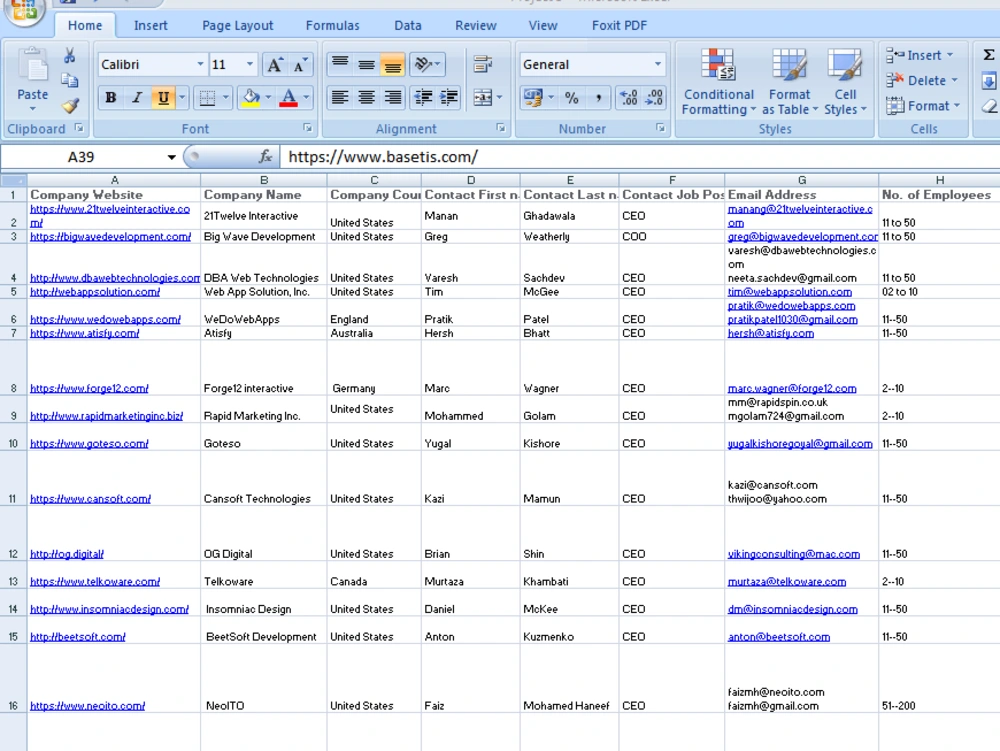This screenshot has width=1000, height=751.
Task: Toggle Italic formatting
Action: tap(136, 98)
